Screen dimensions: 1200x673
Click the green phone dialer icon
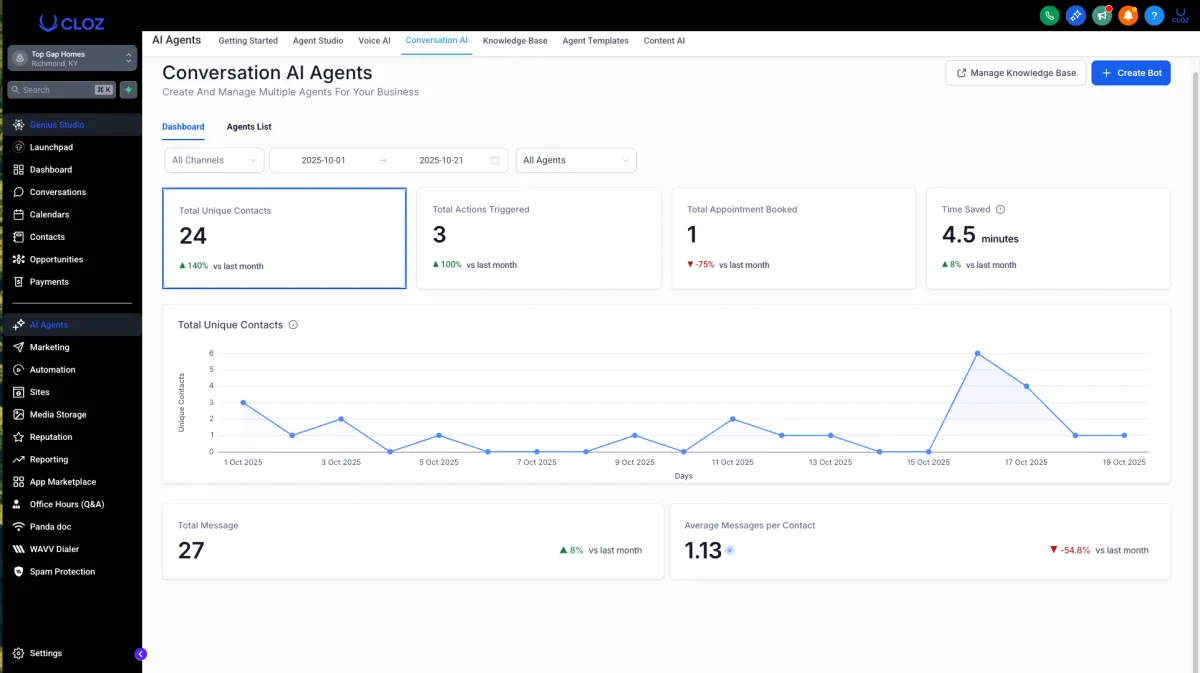point(1049,15)
